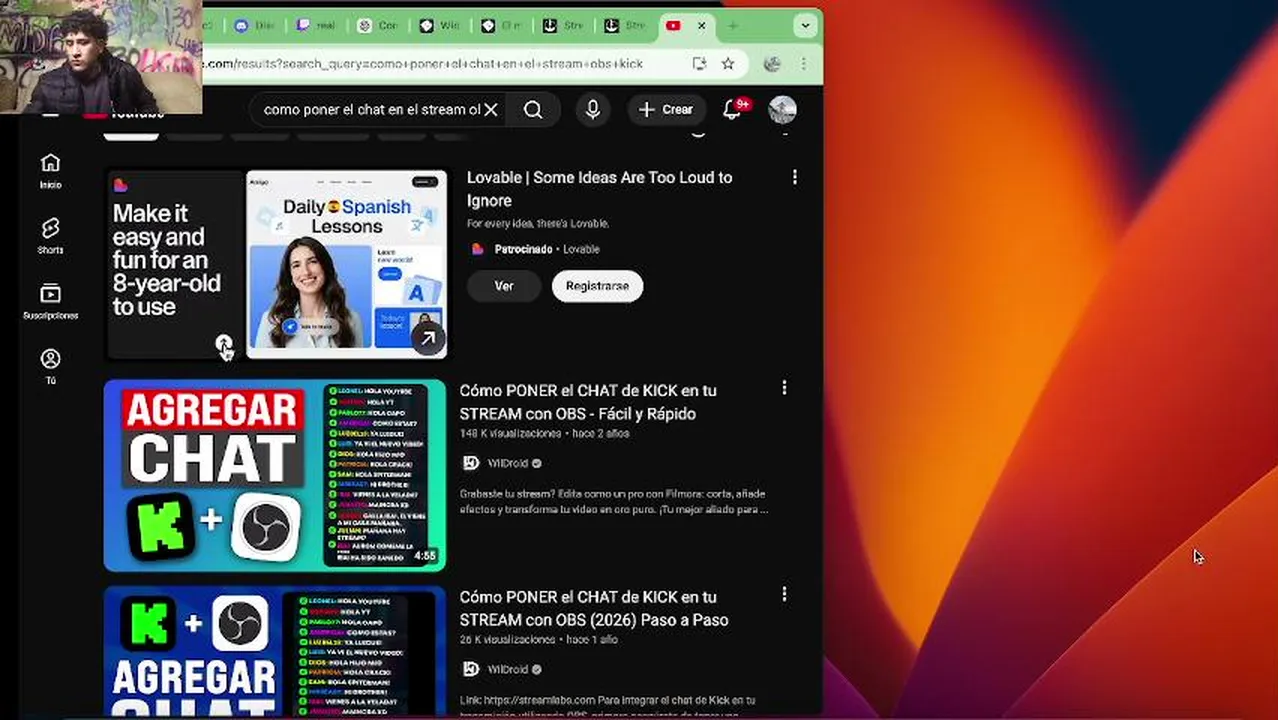Switch to the 'Wic' tab
The width and height of the screenshot is (1278, 720).
(x=440, y=26)
